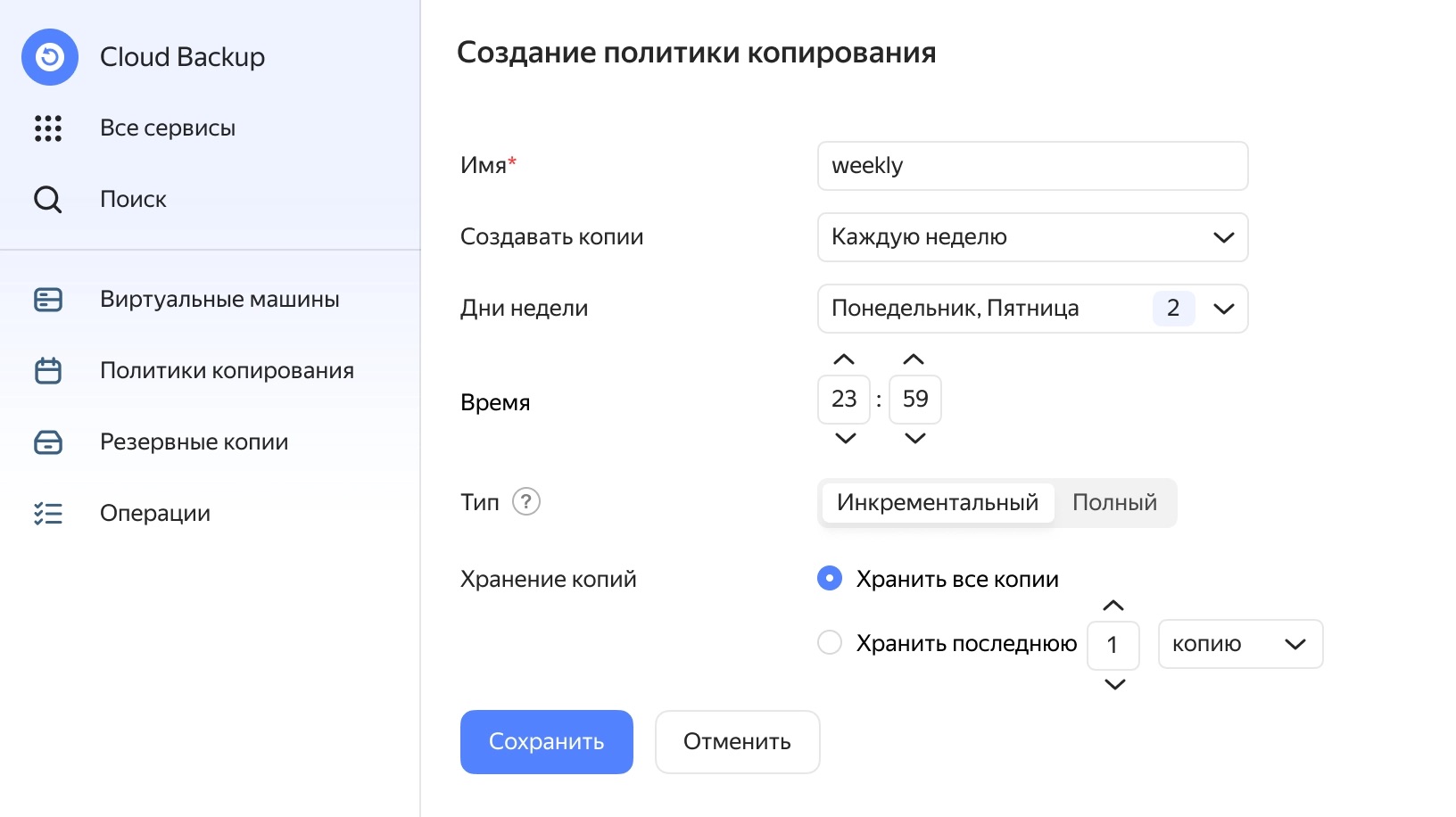Image resolution: width=1456 pixels, height=817 pixels.
Task: Click the Отменить button
Action: tap(737, 742)
